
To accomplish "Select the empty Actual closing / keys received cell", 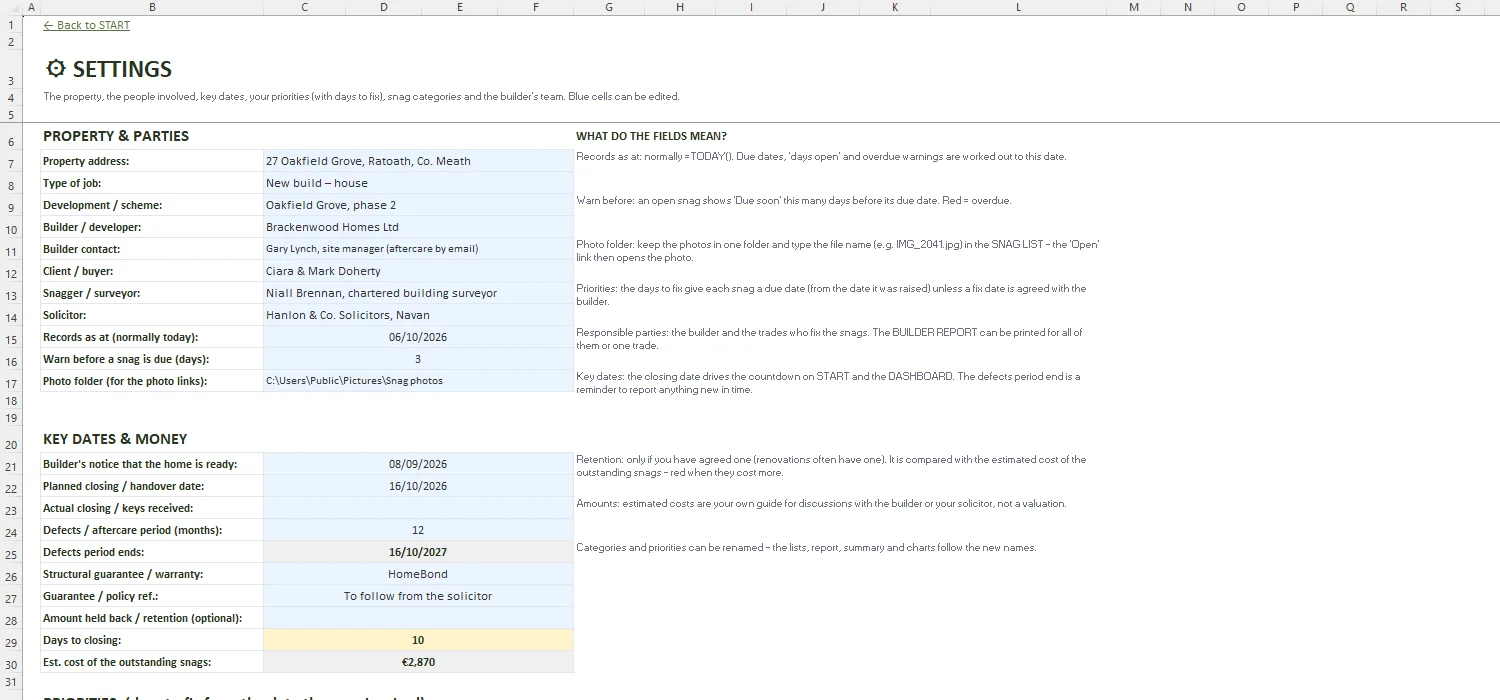I will click(418, 508).
